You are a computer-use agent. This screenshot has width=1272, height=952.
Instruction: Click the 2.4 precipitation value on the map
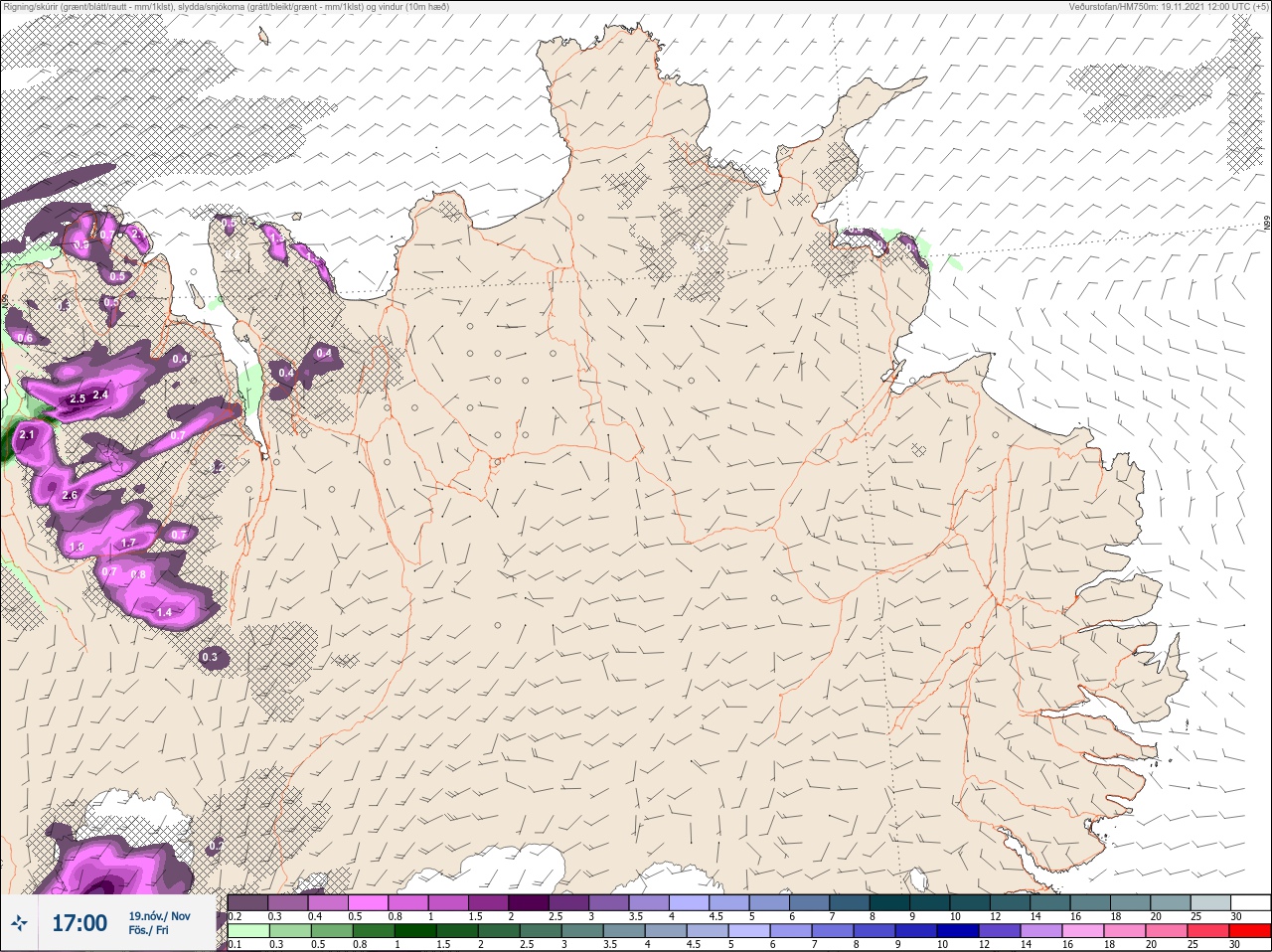pos(99,395)
